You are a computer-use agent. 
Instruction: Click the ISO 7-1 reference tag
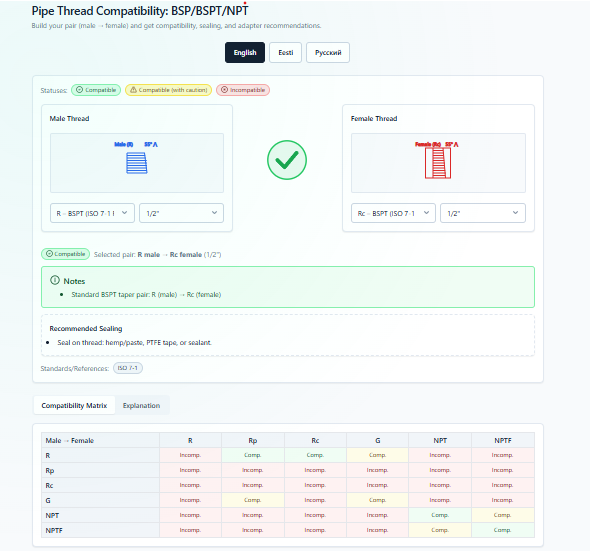[128, 368]
